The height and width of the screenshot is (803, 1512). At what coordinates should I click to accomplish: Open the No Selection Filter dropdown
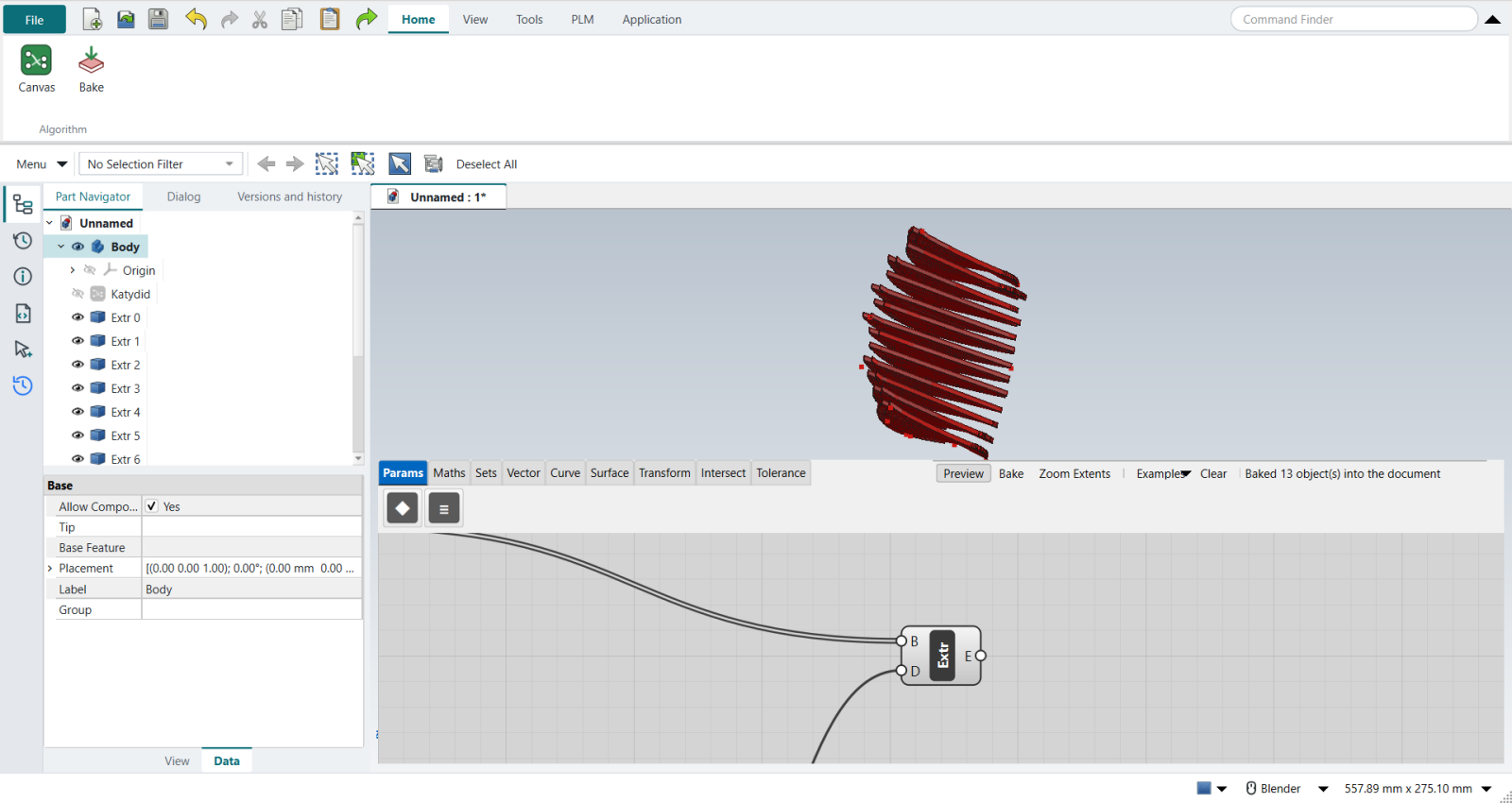click(x=161, y=164)
